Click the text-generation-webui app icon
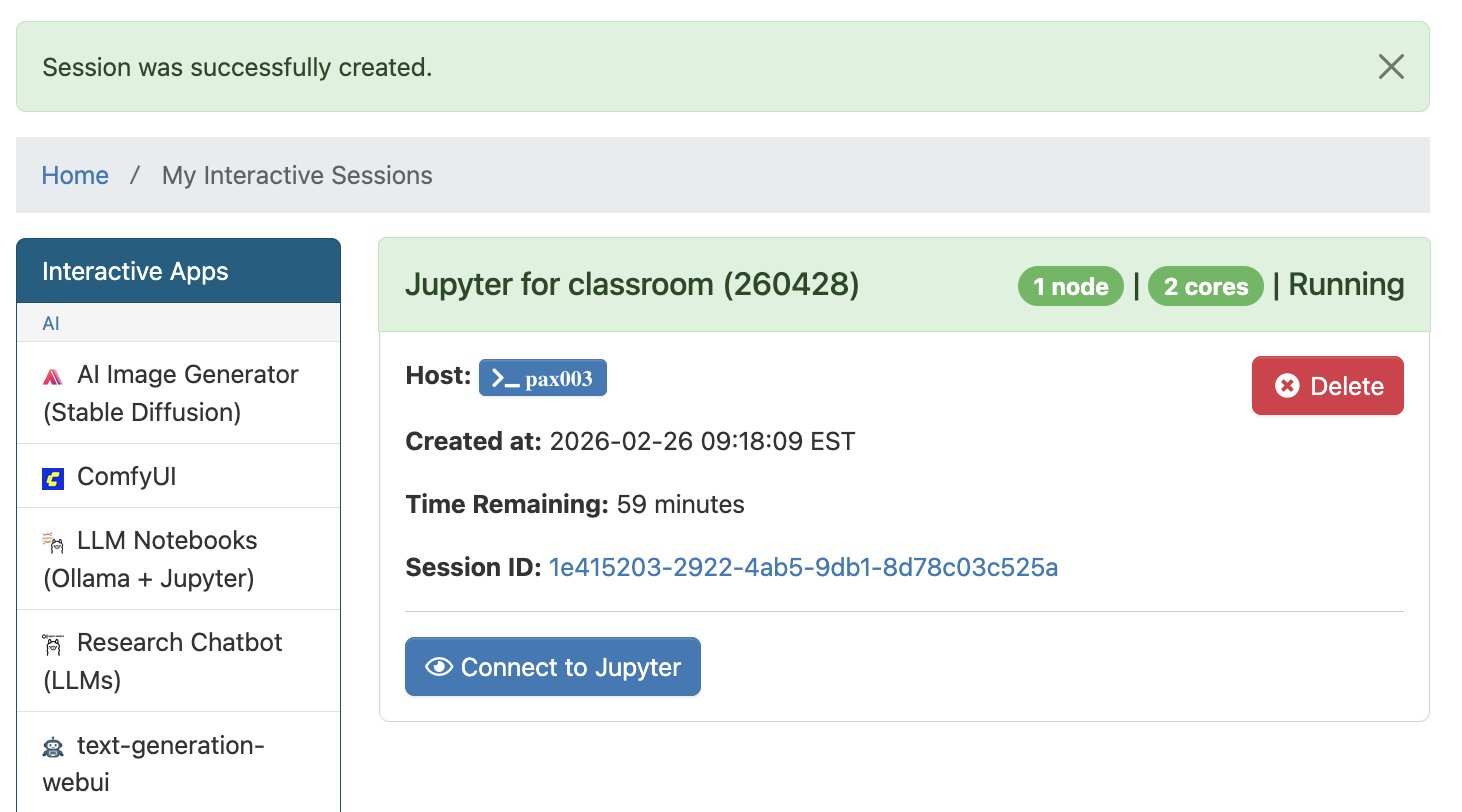 pos(56,745)
